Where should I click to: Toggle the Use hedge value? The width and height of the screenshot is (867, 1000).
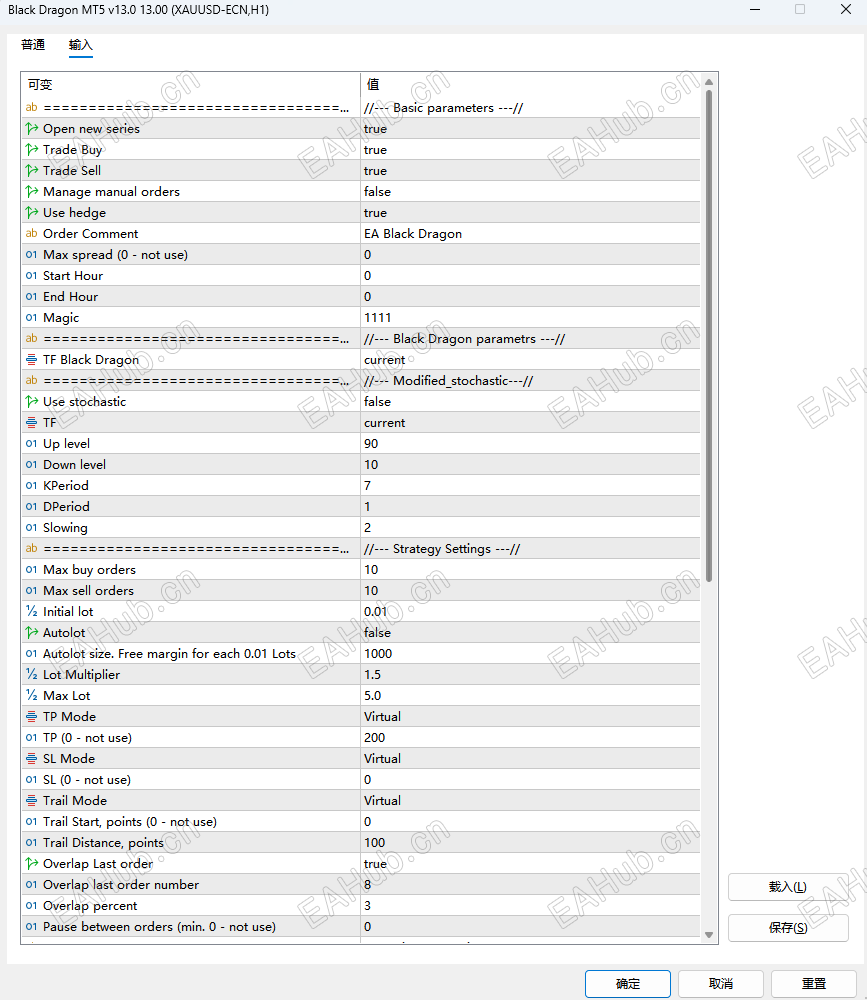coord(530,213)
